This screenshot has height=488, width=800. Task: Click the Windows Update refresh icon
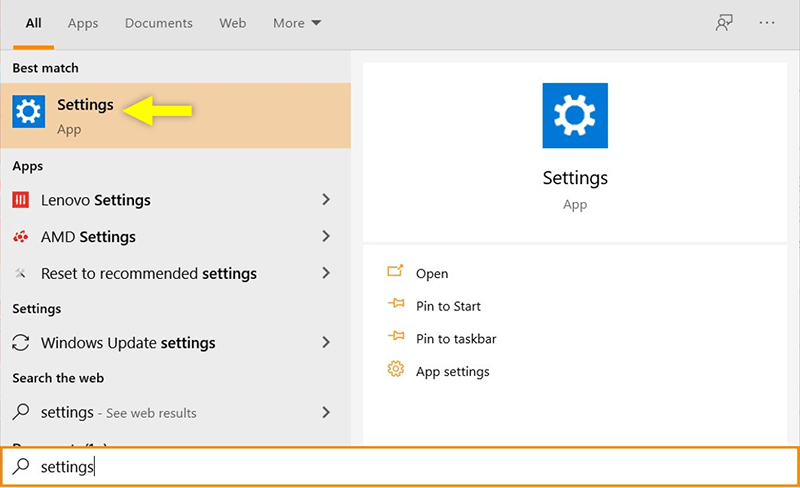[x=21, y=343]
